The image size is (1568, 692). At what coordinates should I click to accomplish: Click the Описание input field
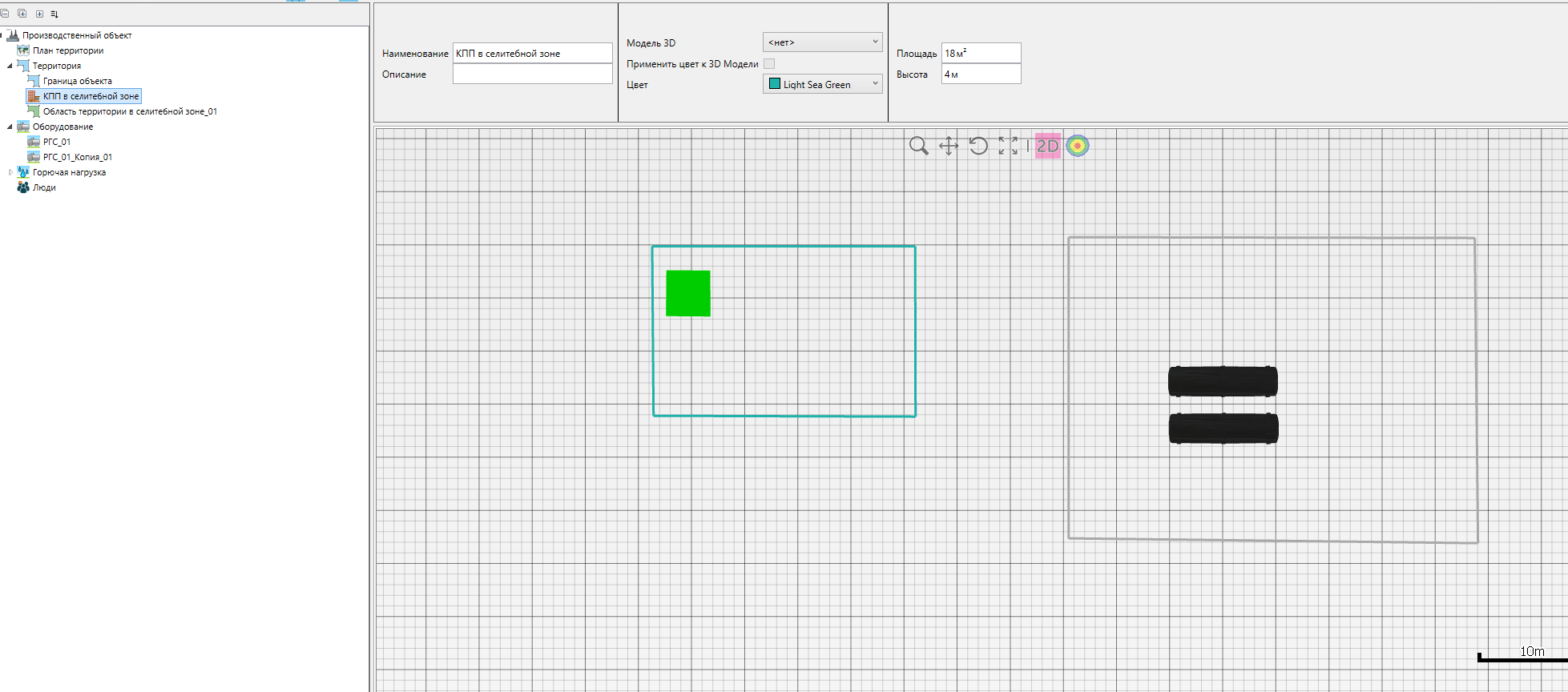532,74
